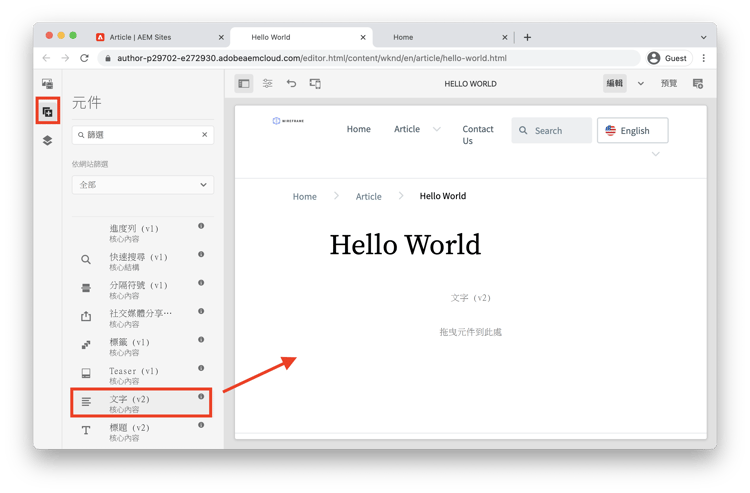Click the Home breadcrumb link
This screenshot has width=750, height=493.
(x=305, y=197)
